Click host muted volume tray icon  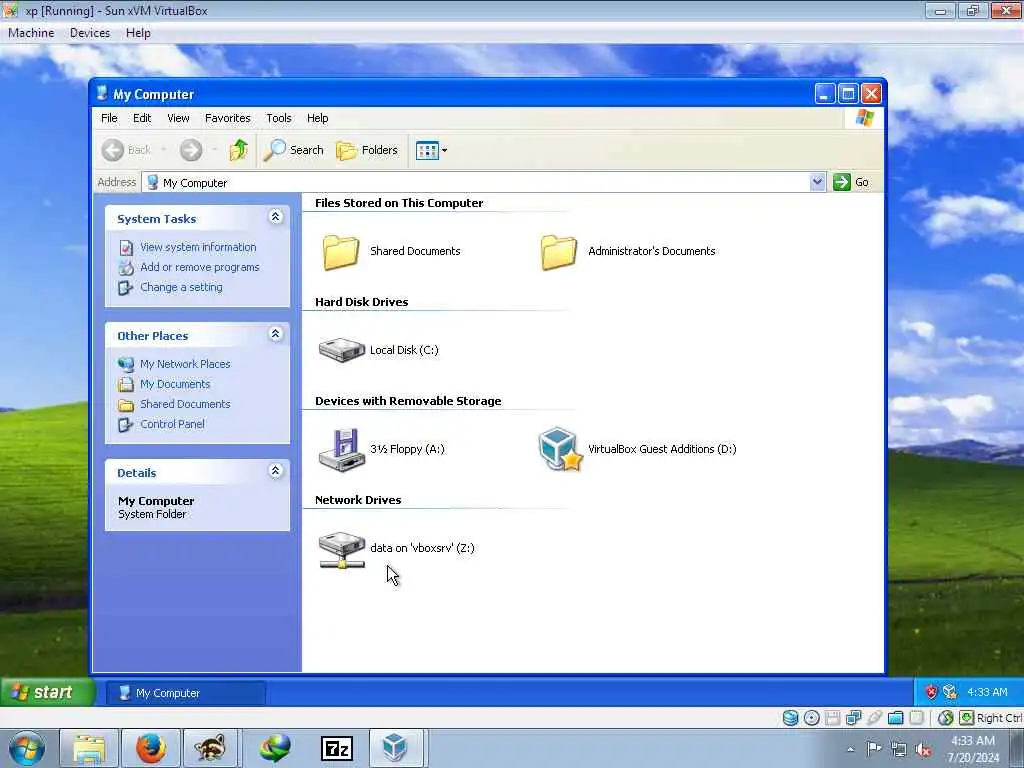tap(923, 749)
